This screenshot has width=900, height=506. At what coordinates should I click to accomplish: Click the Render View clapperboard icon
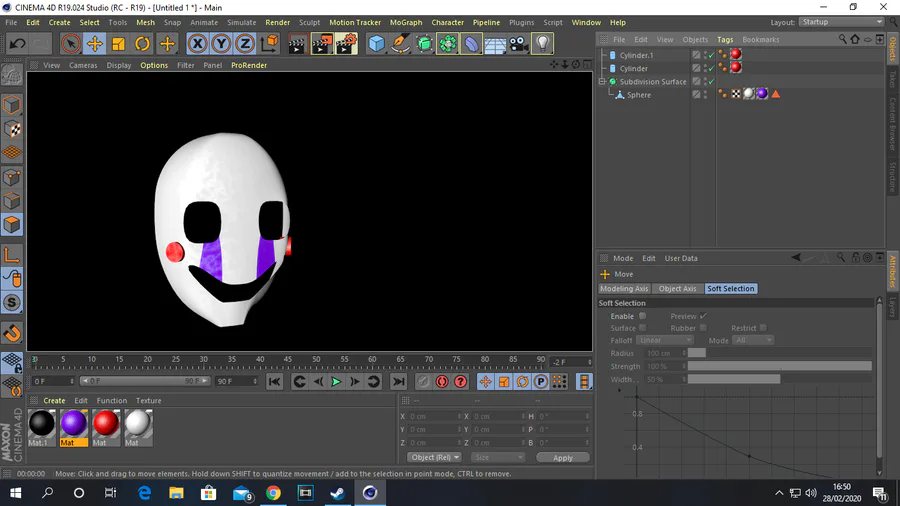click(297, 44)
